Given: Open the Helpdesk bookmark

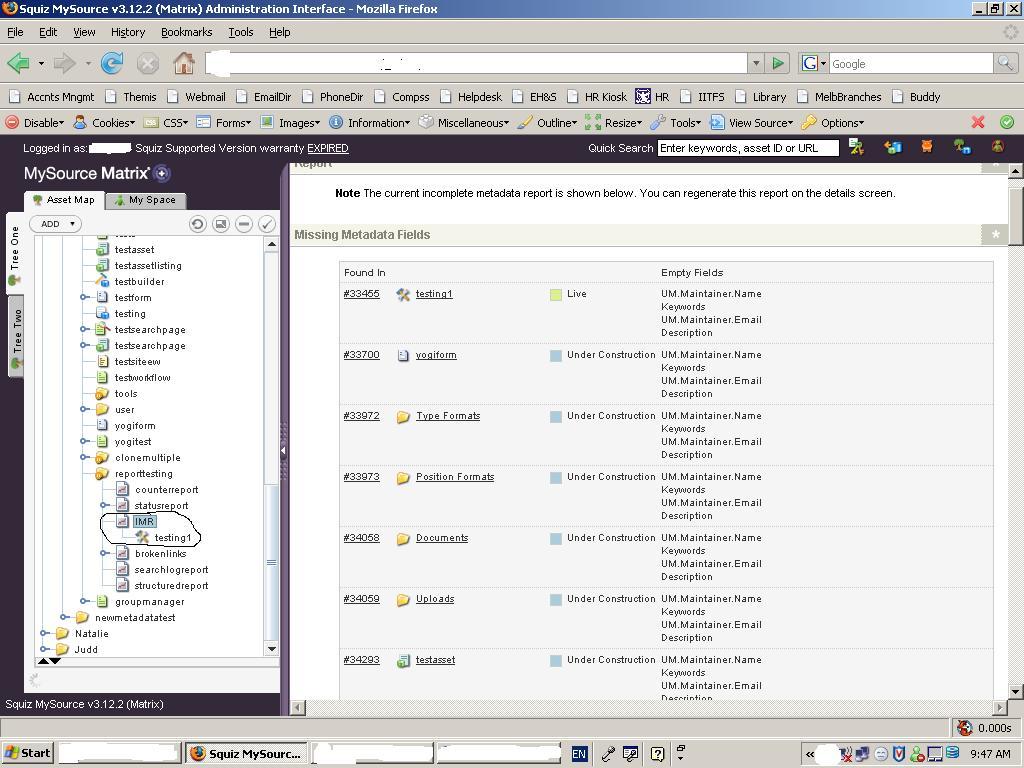Looking at the screenshot, I should 472,97.
